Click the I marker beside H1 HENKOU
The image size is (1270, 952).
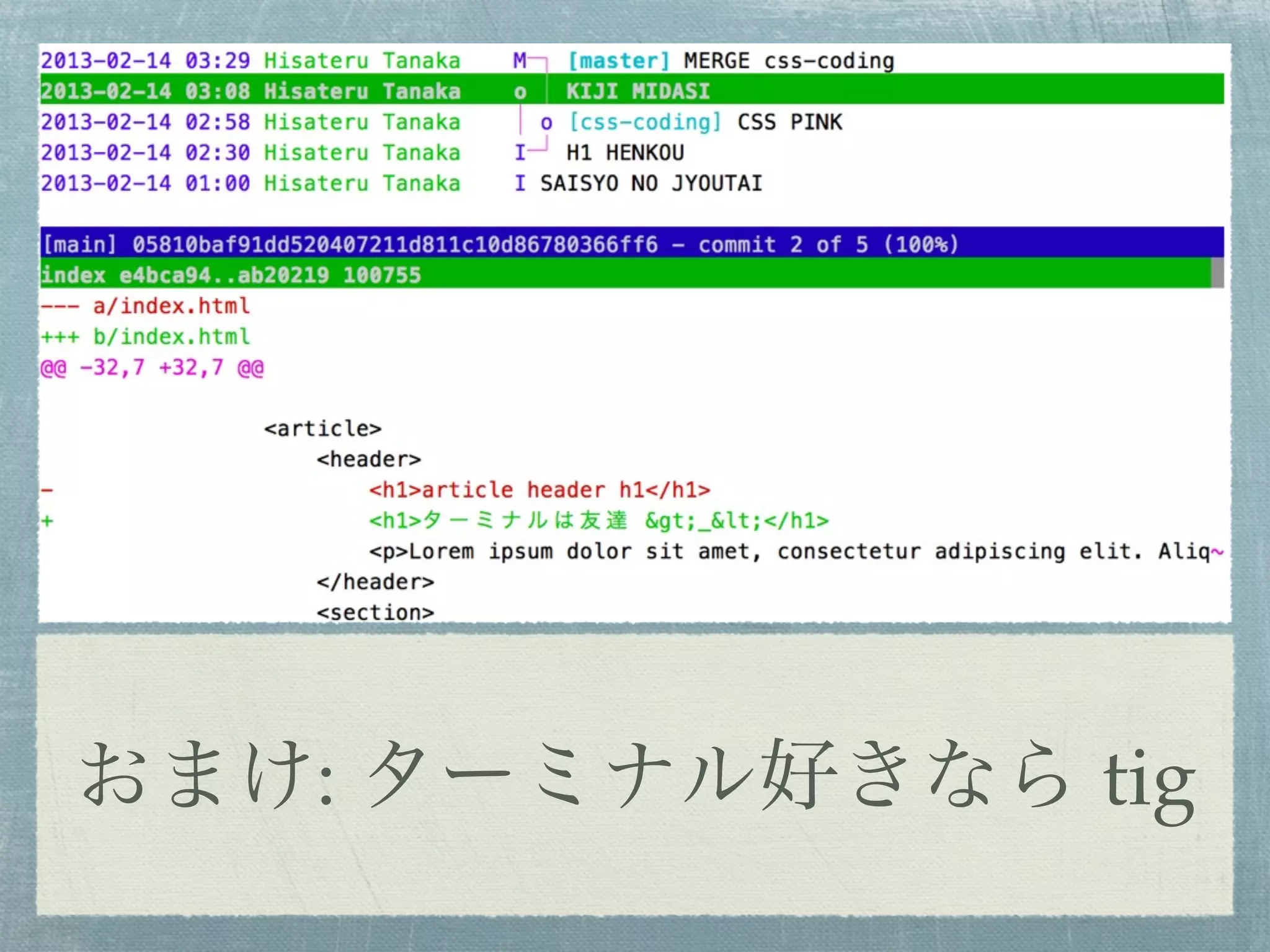(520, 152)
